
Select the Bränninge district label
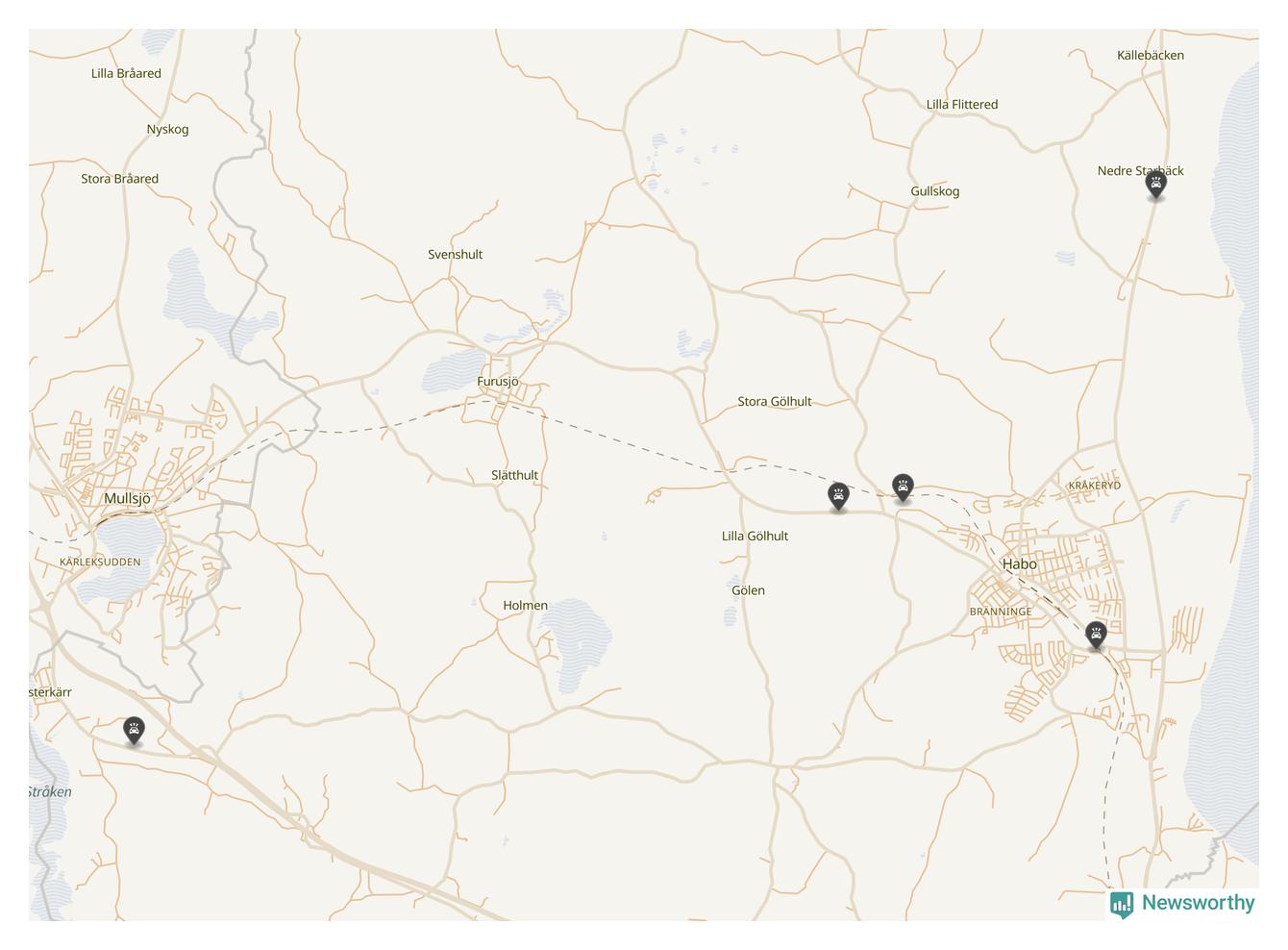[1001, 612]
